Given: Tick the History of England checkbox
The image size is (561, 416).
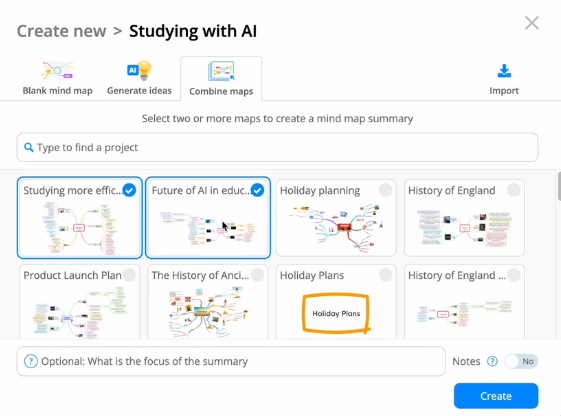Looking at the screenshot, I should coord(513,190).
